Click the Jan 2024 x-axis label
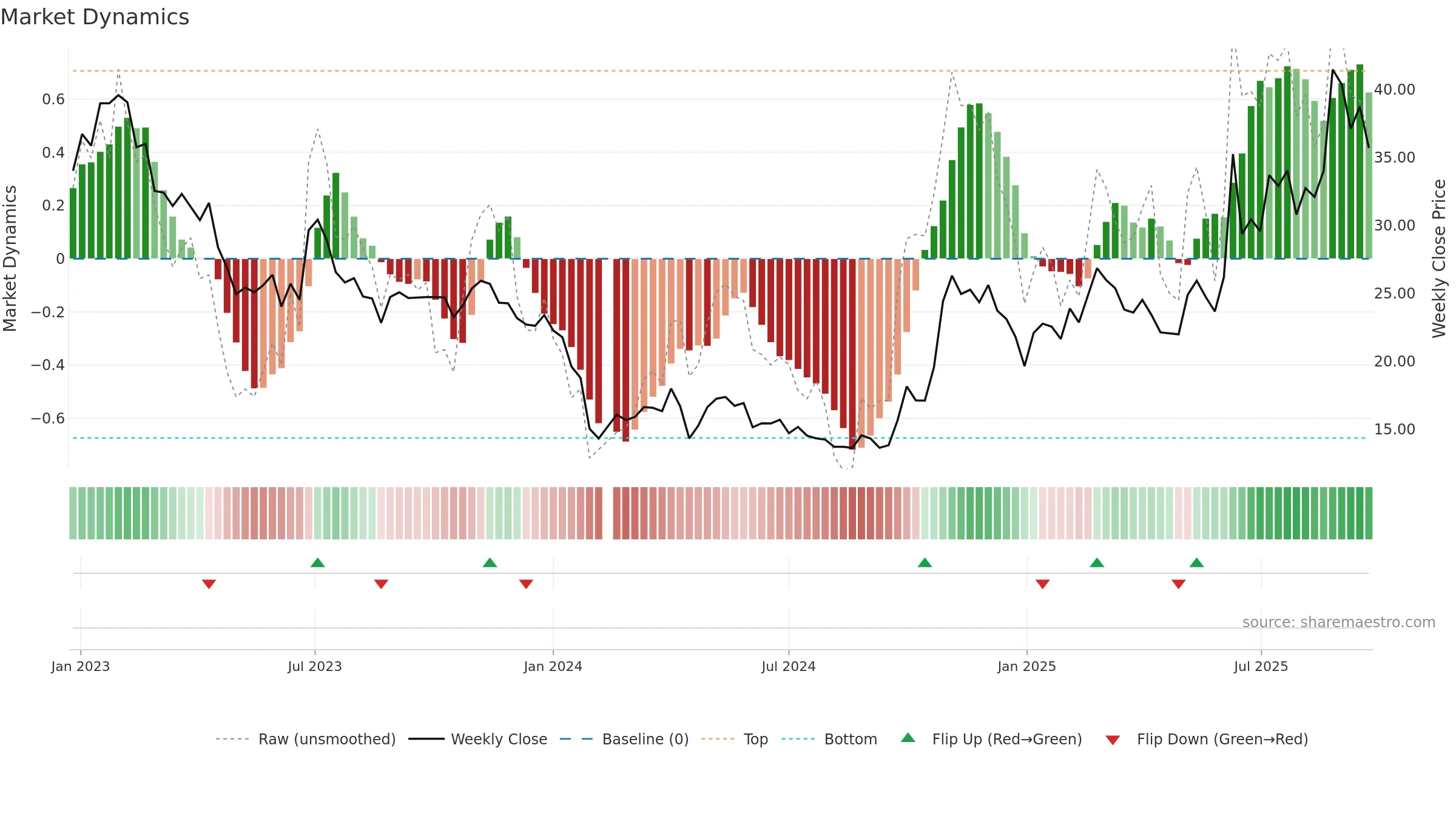 click(x=553, y=666)
